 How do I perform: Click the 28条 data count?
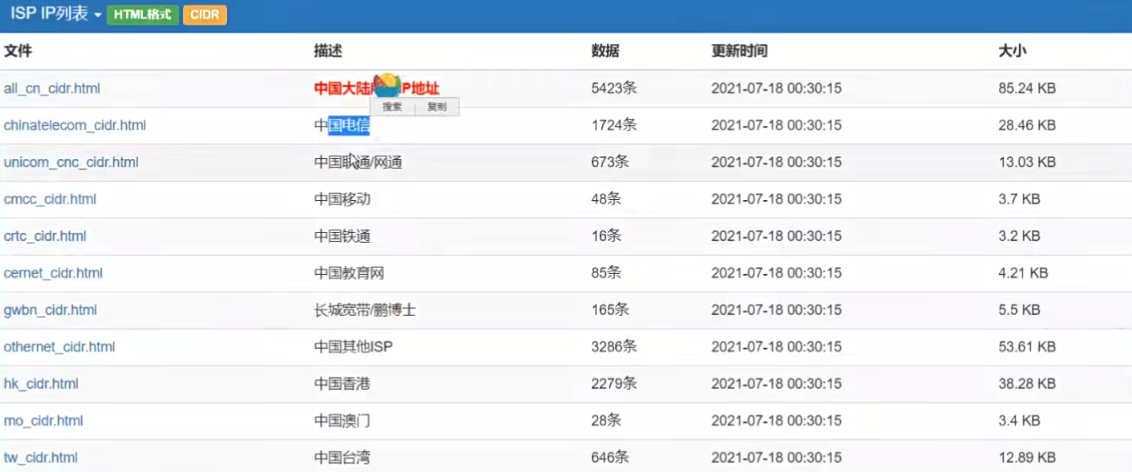[x=606, y=421]
